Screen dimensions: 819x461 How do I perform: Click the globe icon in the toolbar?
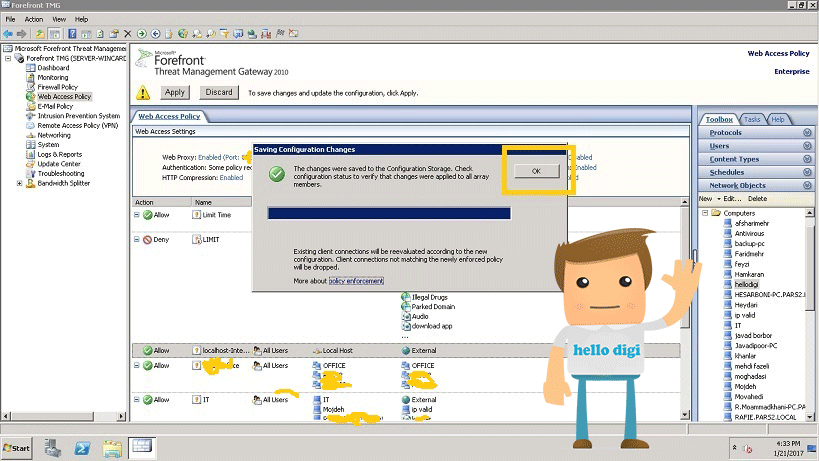click(182, 34)
